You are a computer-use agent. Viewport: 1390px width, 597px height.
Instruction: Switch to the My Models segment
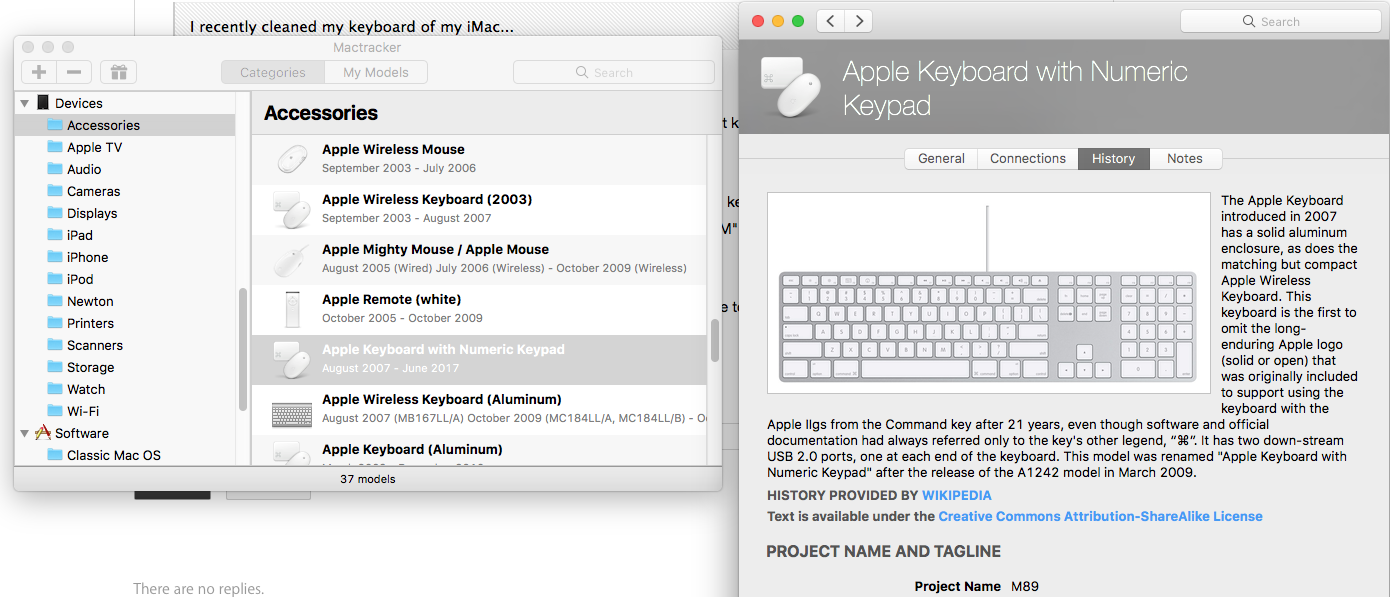376,72
